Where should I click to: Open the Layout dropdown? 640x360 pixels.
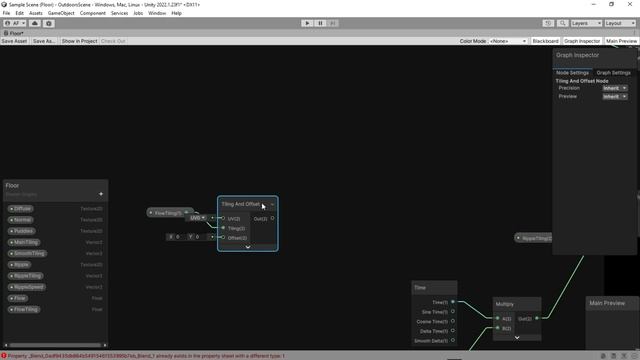[620, 23]
